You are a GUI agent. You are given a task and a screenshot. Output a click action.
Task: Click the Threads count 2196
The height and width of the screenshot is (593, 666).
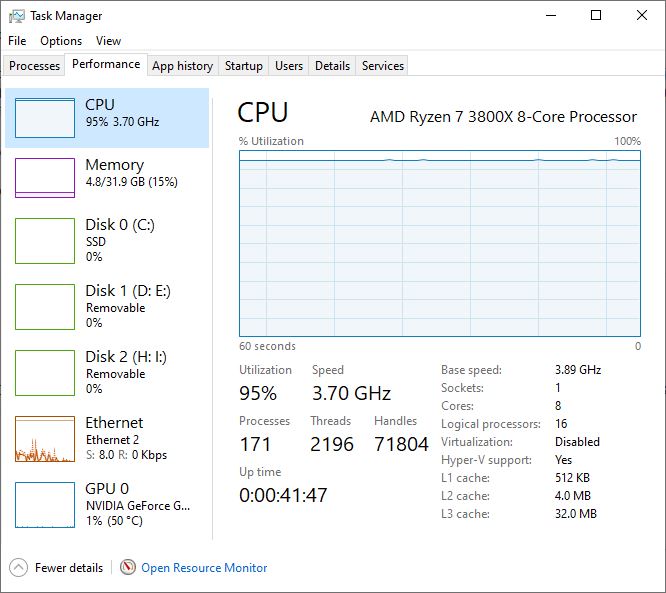point(332,444)
